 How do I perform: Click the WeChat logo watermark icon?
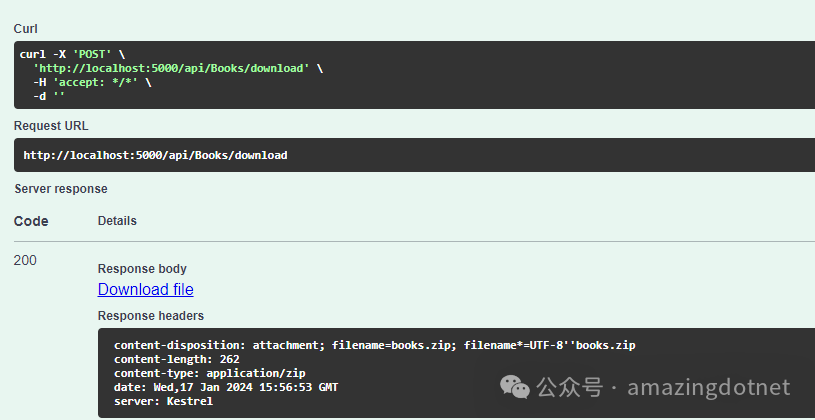pyautogui.click(x=515, y=388)
